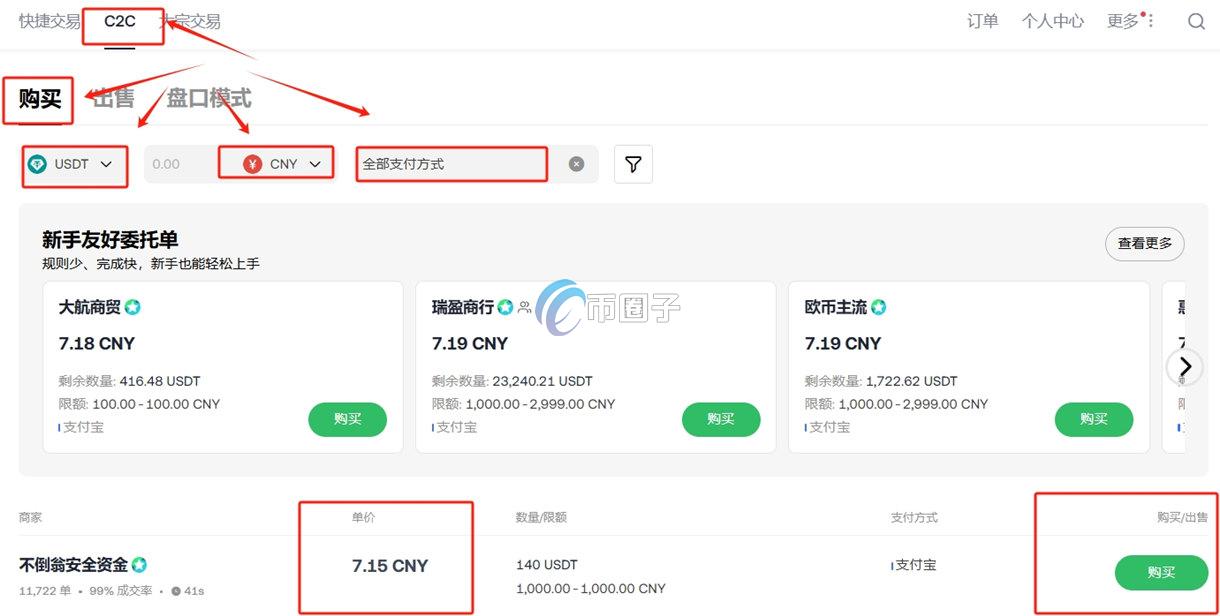Switch to the 出售 tab
1220x616 pixels.
pyautogui.click(x=112, y=99)
